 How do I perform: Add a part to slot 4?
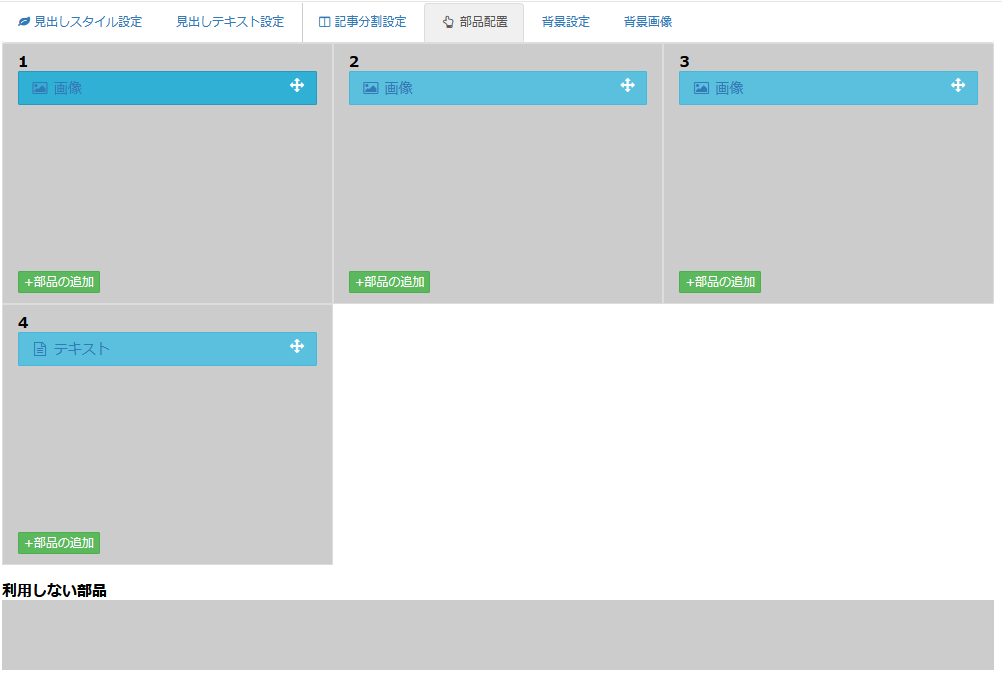[59, 543]
